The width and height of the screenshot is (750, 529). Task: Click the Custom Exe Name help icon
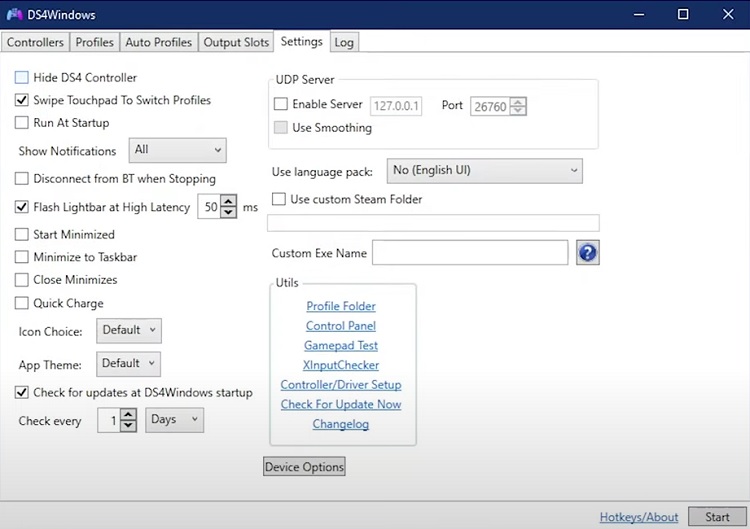click(x=587, y=253)
